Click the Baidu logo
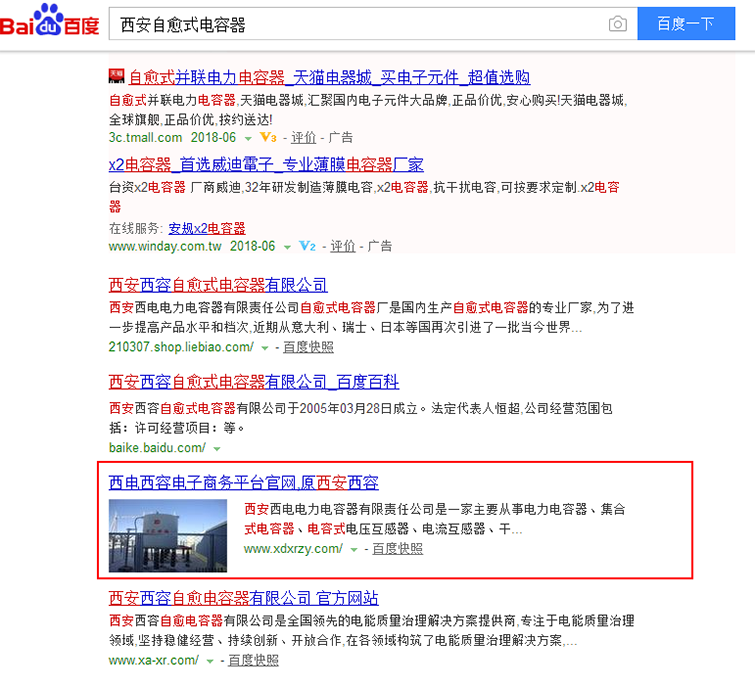Viewport: 755px width, 687px height. 50,22
